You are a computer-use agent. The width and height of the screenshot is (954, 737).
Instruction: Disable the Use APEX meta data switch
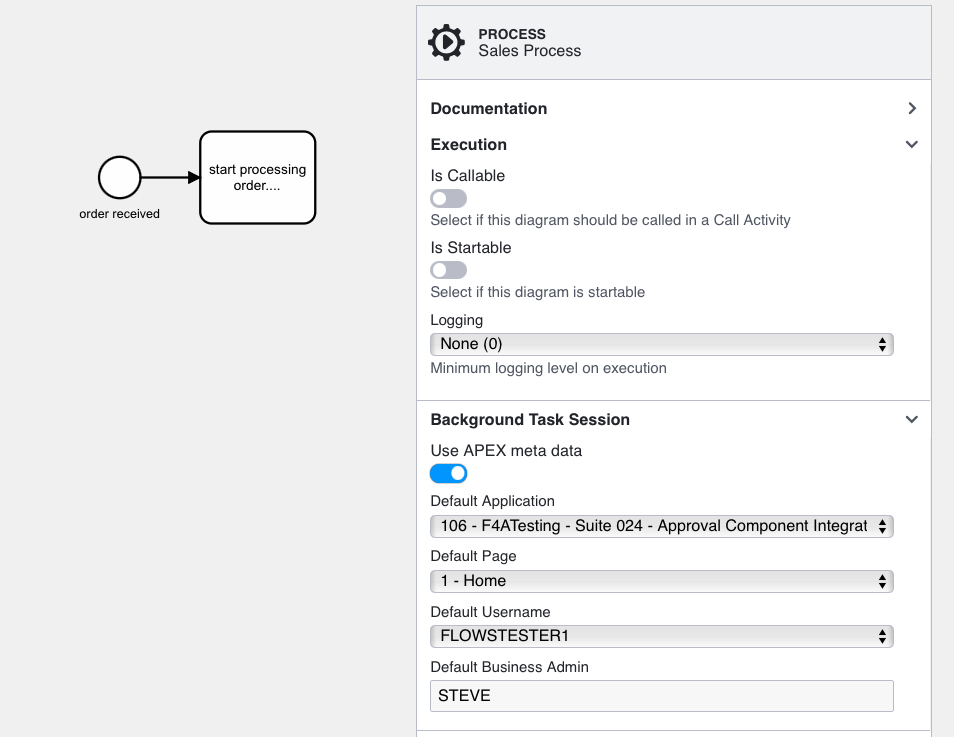click(448, 473)
